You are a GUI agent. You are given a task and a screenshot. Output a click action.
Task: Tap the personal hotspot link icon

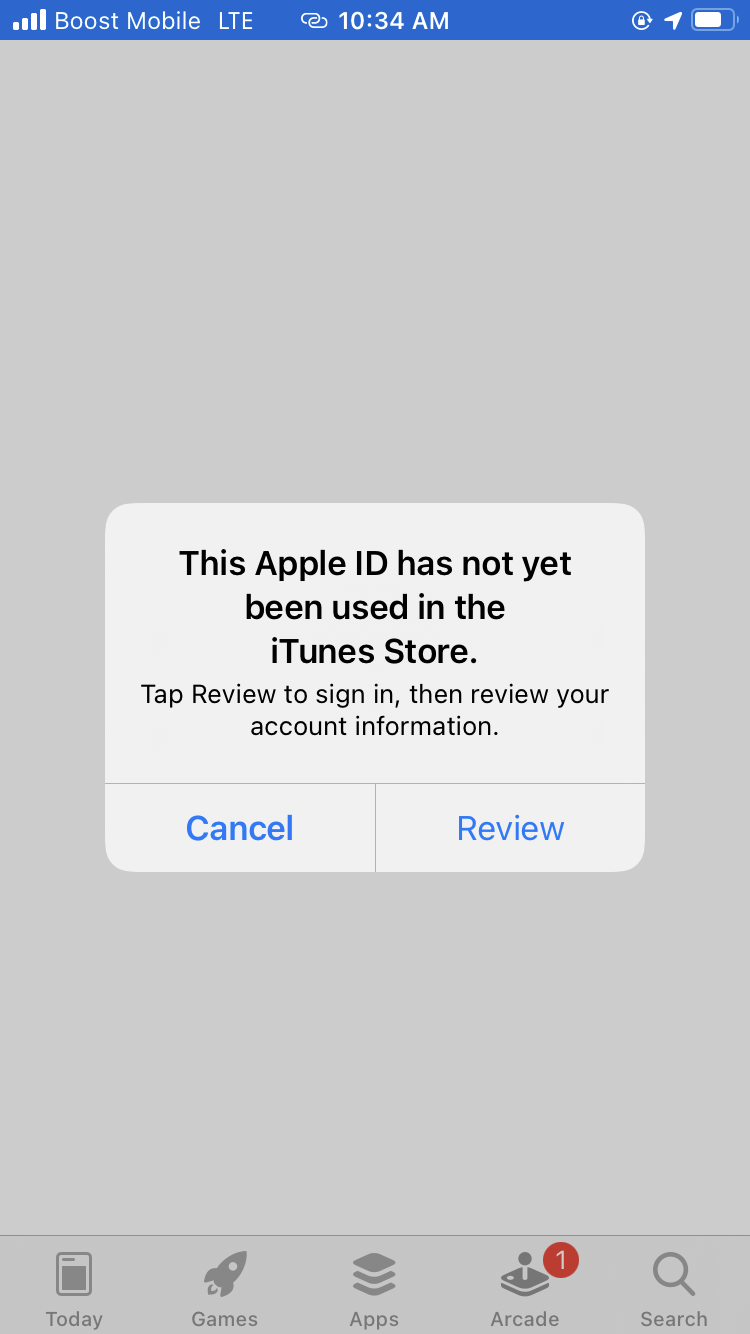(314, 20)
